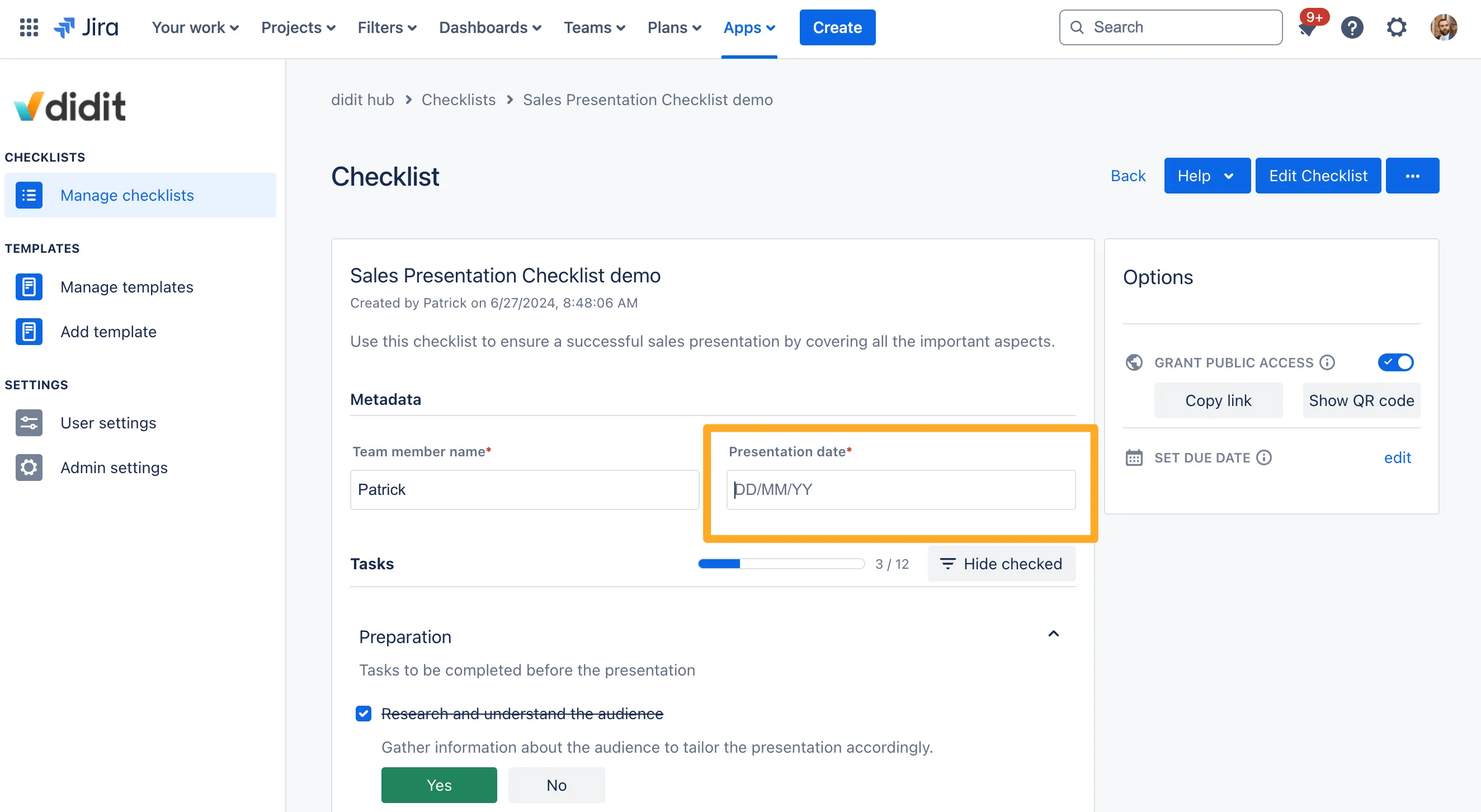Open the Dashboards menu
Viewport: 1481px width, 812px height.
click(490, 27)
